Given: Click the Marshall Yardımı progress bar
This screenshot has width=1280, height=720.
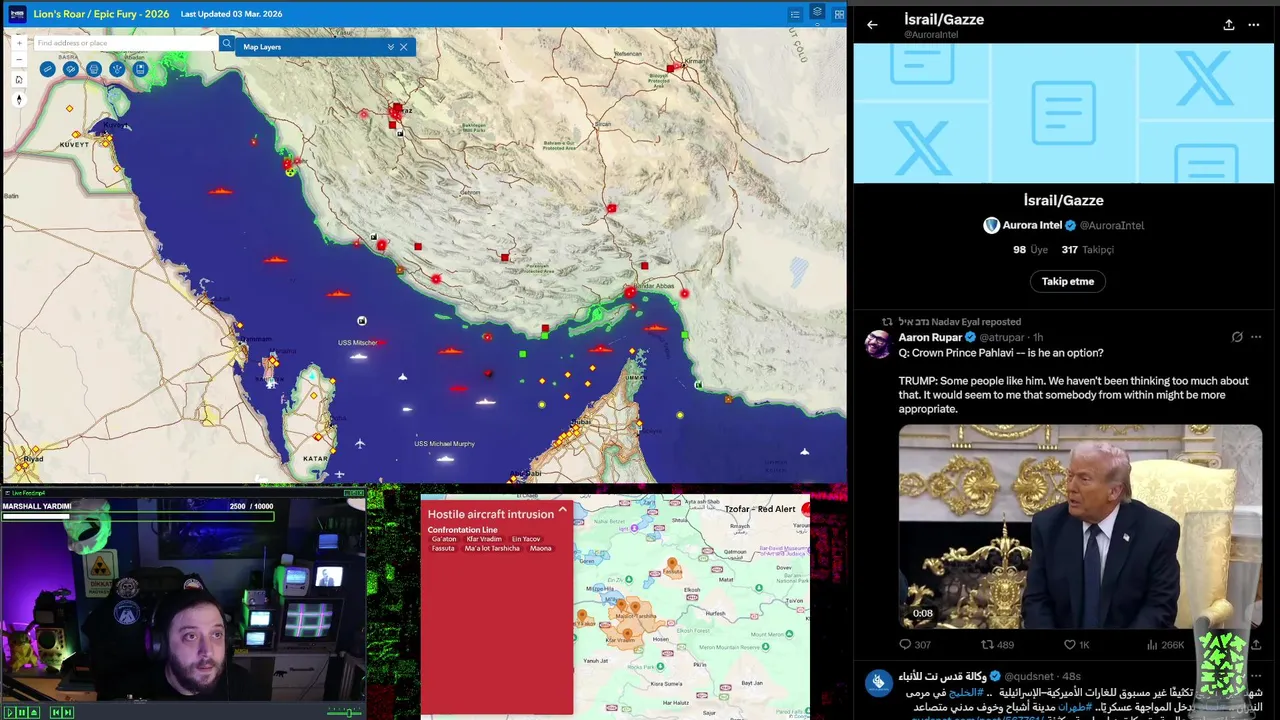Looking at the screenshot, I should pyautogui.click(x=137, y=516).
